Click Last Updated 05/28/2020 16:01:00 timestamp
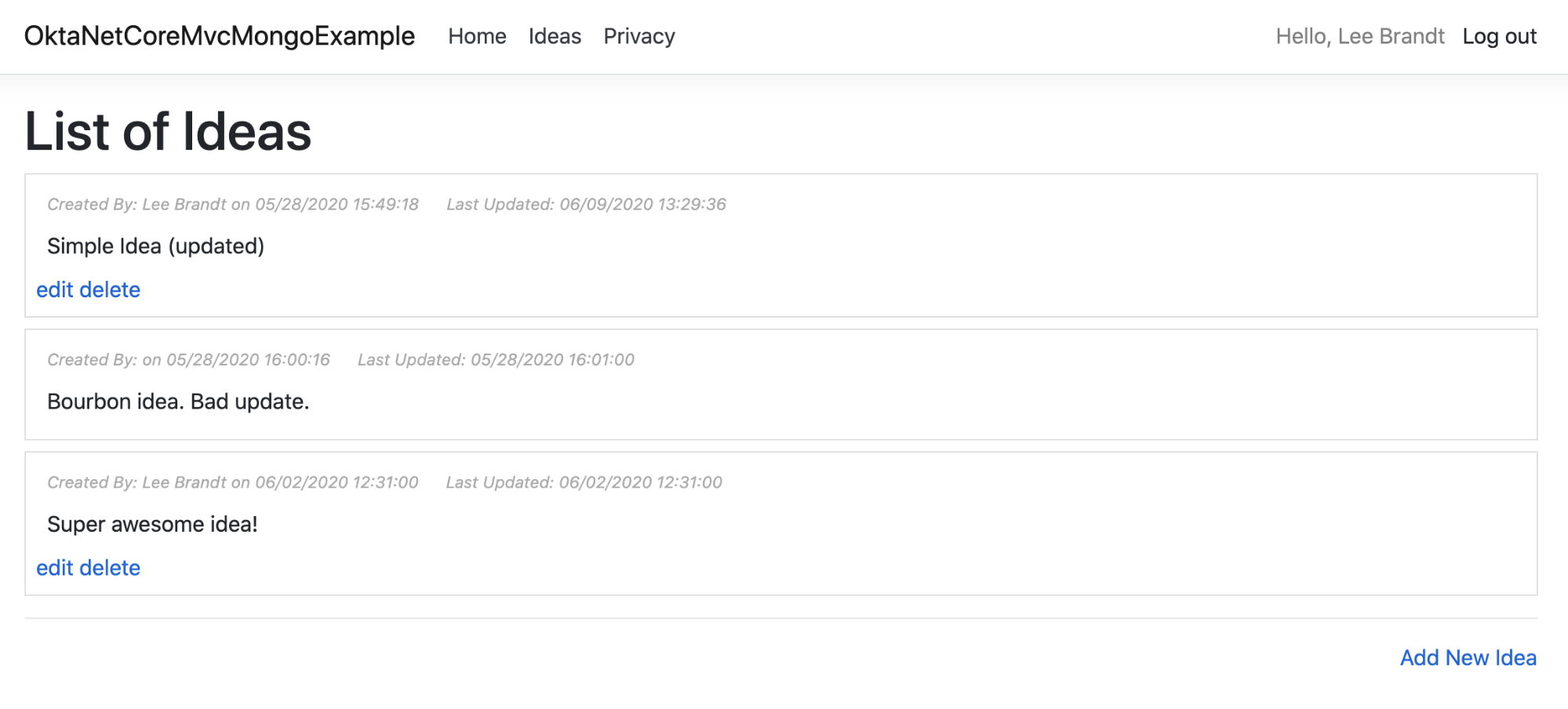 (x=496, y=360)
